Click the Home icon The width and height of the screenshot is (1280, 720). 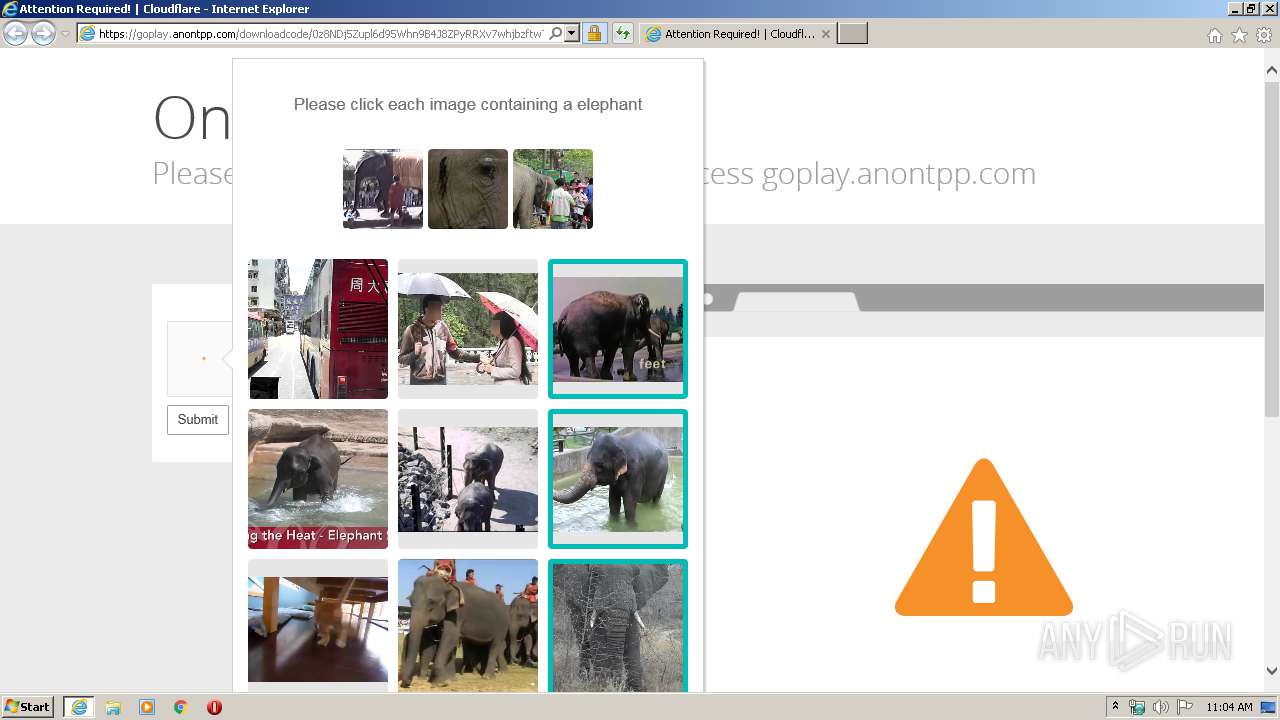pos(1214,35)
